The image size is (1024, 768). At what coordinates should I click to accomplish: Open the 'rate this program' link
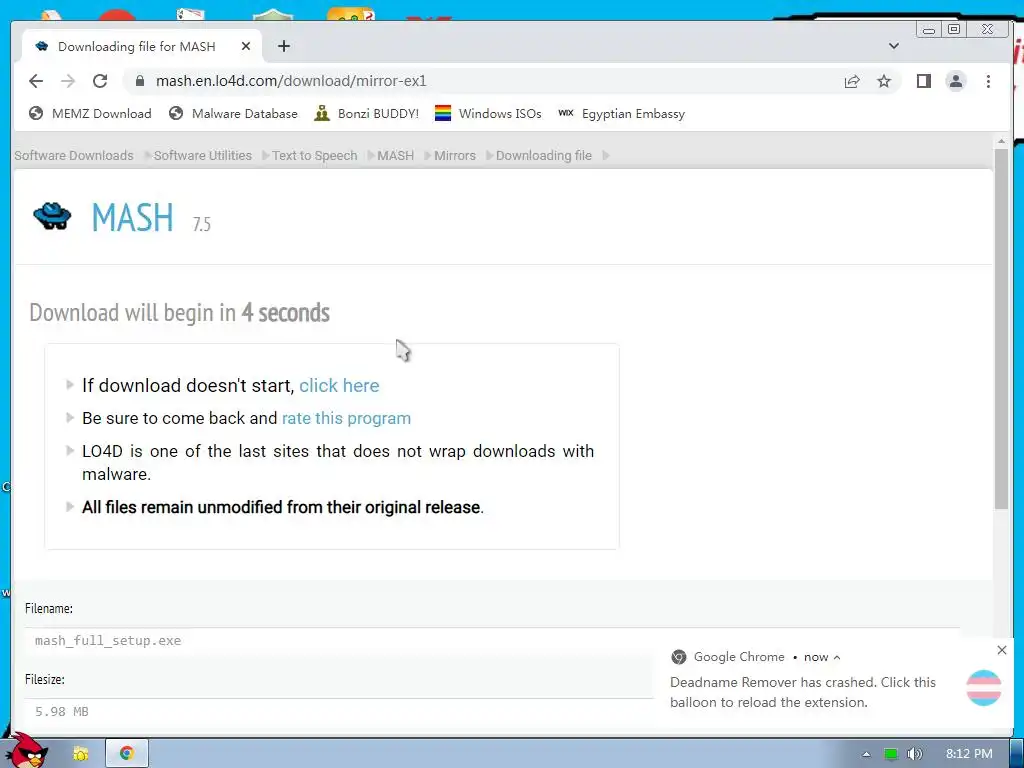click(x=346, y=418)
